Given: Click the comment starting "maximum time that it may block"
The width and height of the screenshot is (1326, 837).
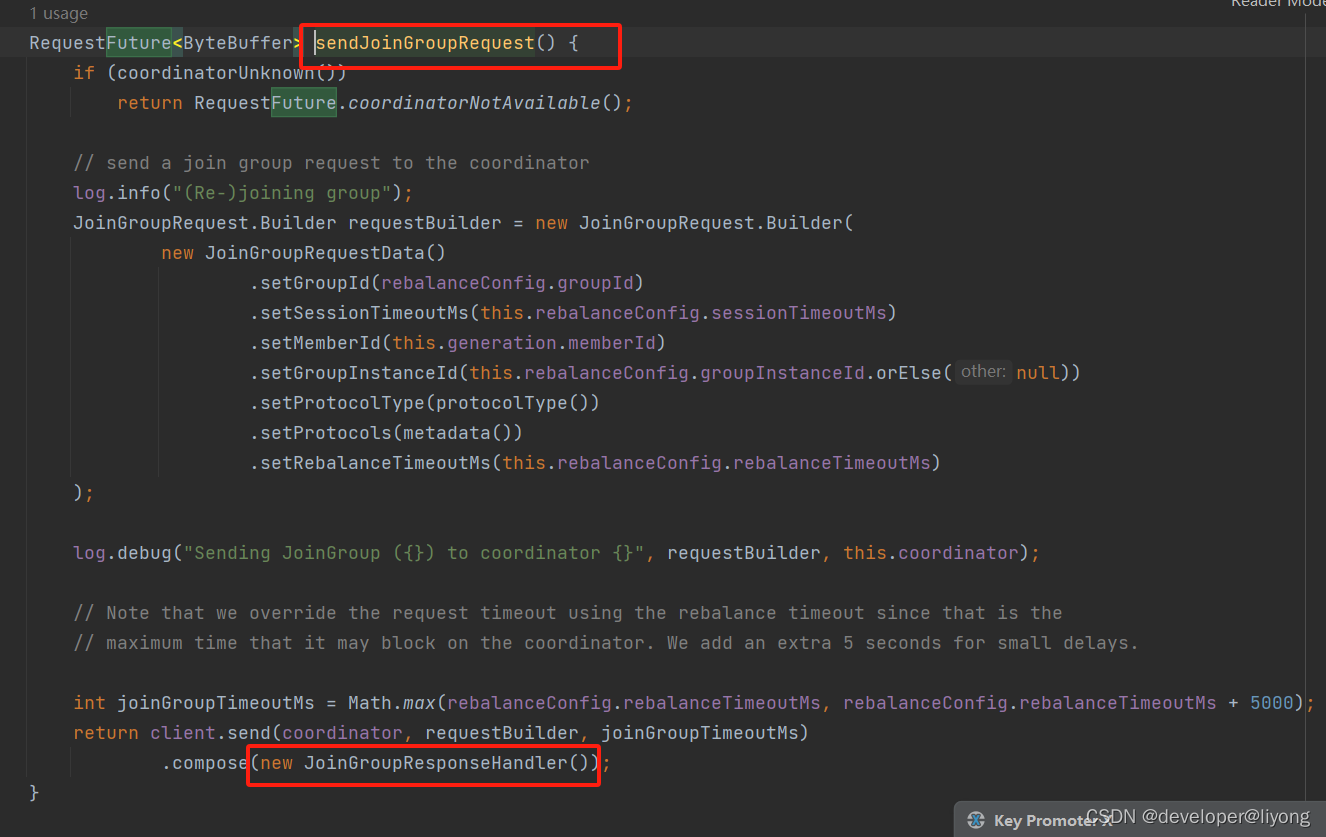Looking at the screenshot, I should point(606,643).
